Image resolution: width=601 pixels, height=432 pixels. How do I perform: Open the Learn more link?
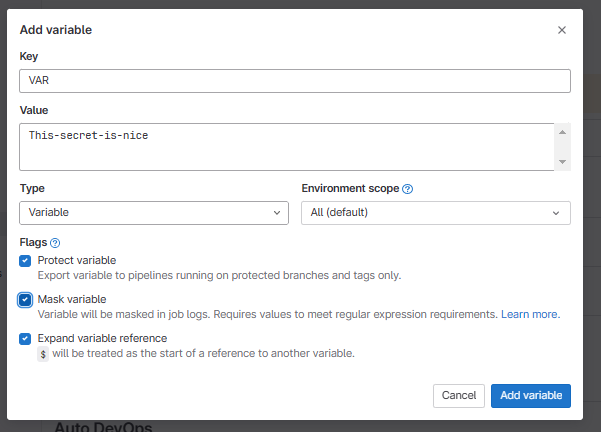pos(530,314)
